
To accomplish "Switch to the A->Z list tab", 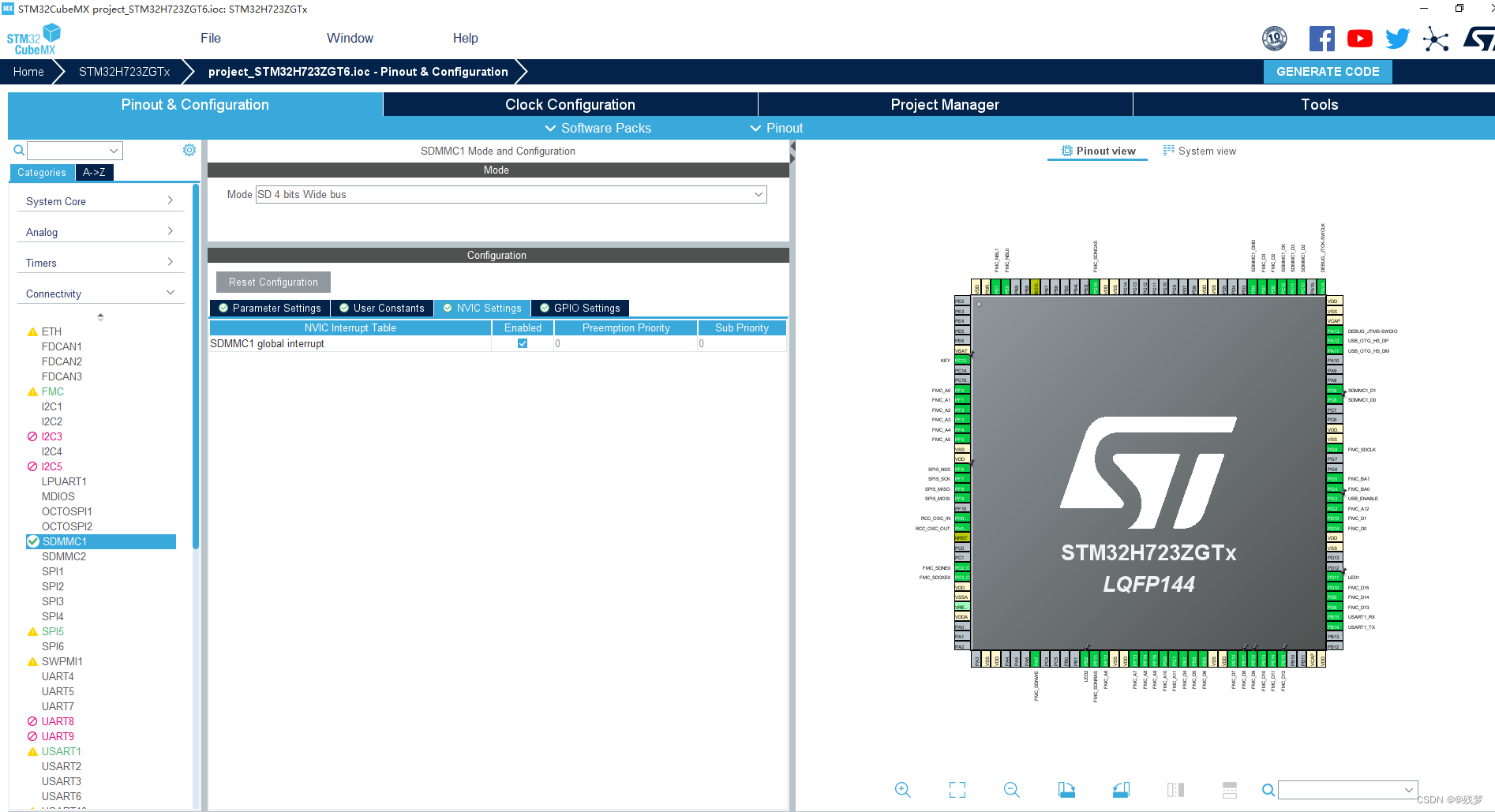I will pos(94,172).
